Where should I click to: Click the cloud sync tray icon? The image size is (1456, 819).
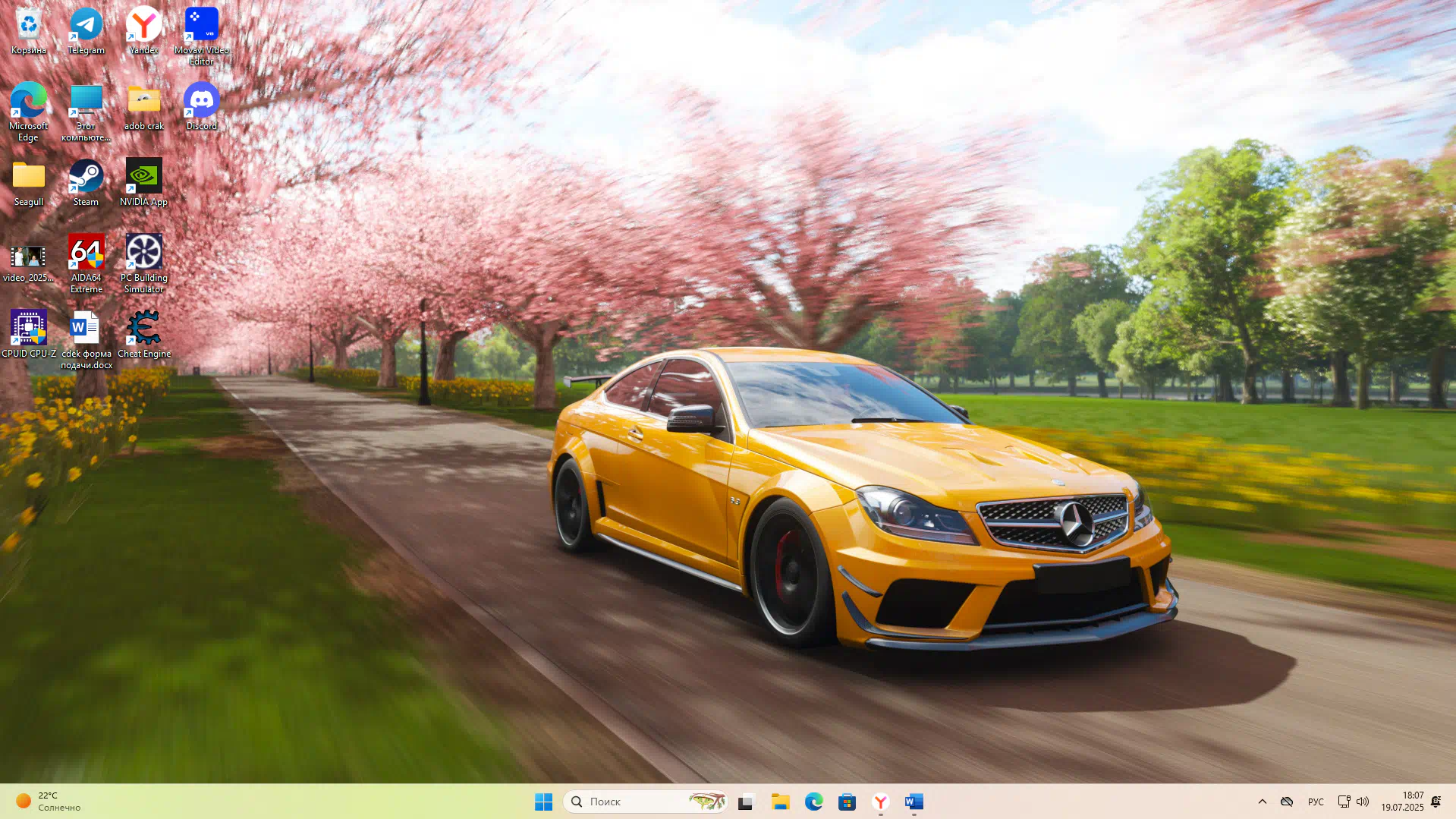[1287, 802]
